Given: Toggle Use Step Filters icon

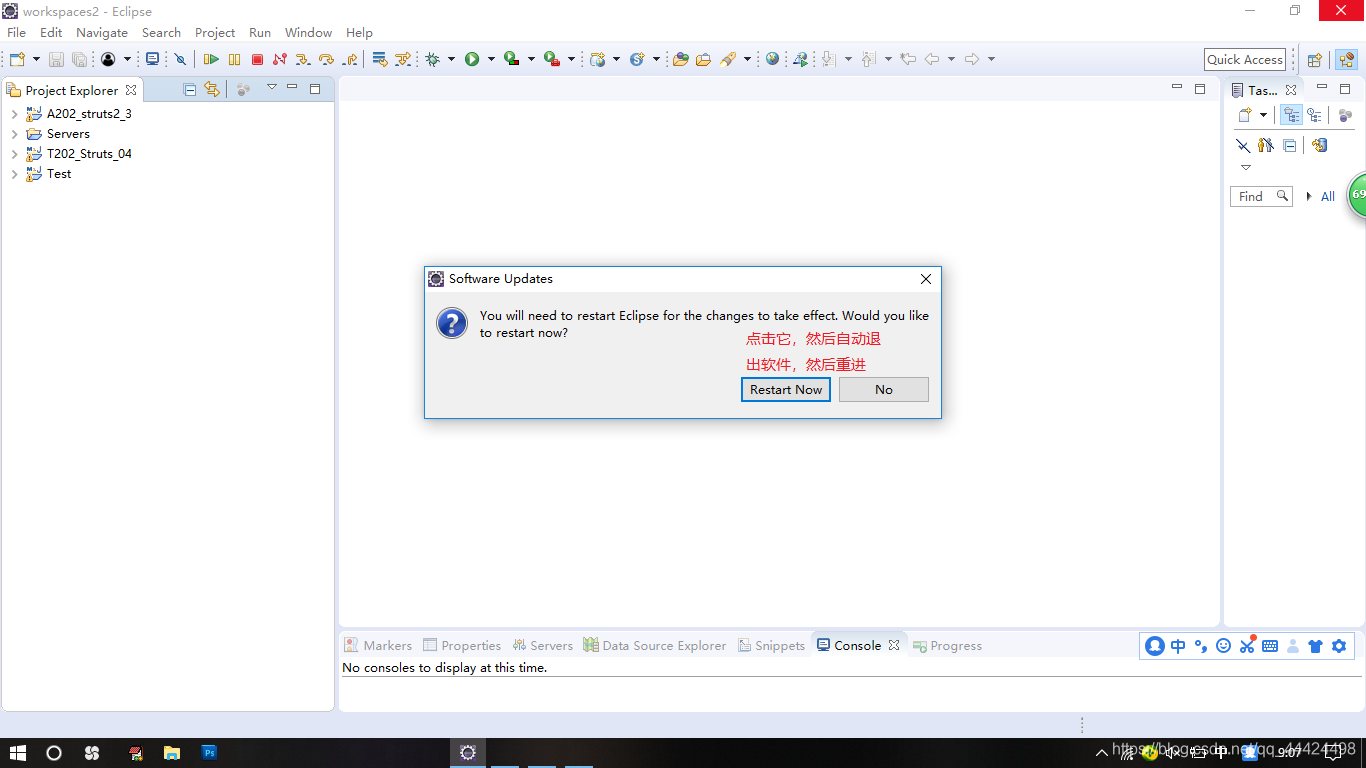Looking at the screenshot, I should coord(403,59).
